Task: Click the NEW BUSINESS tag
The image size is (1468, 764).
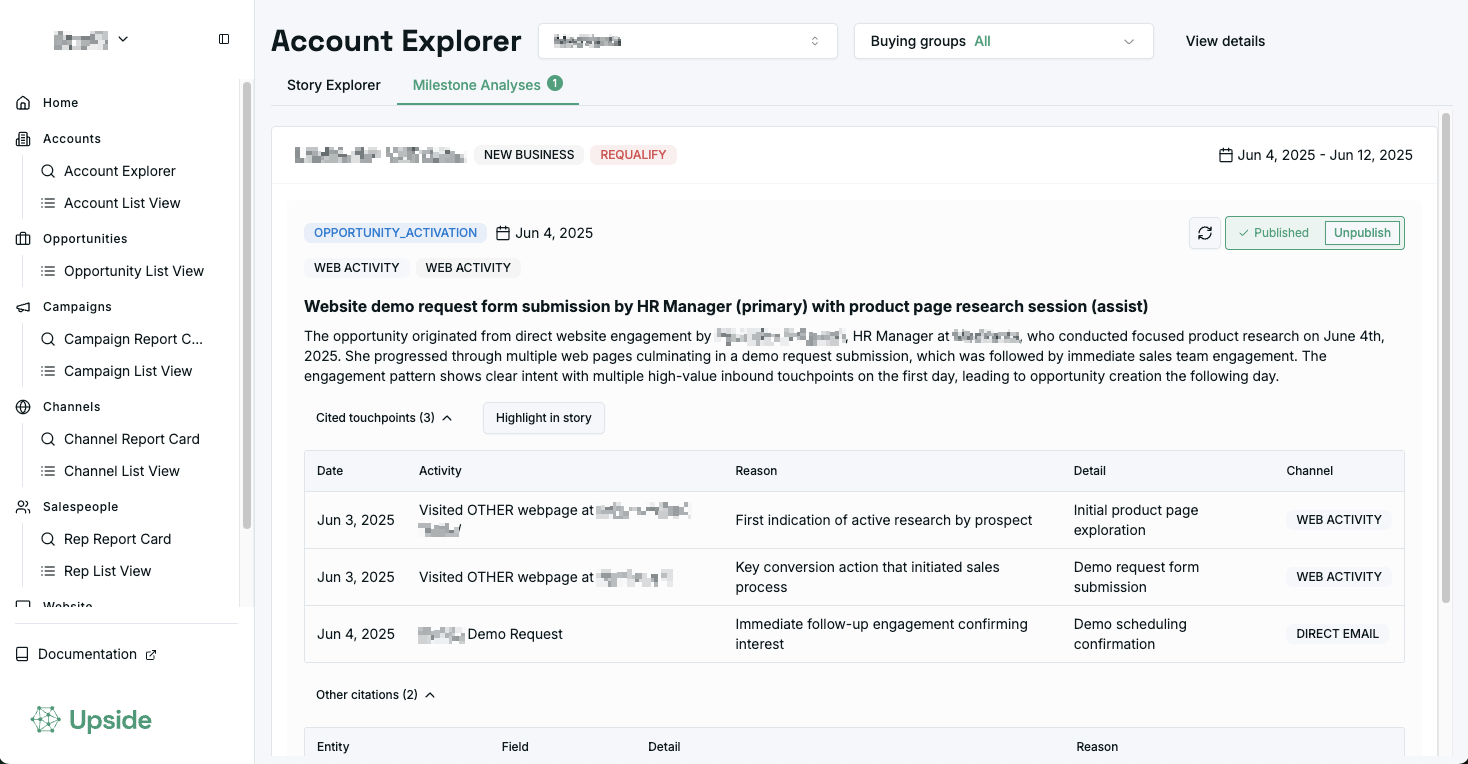Action: pyautogui.click(x=529, y=155)
